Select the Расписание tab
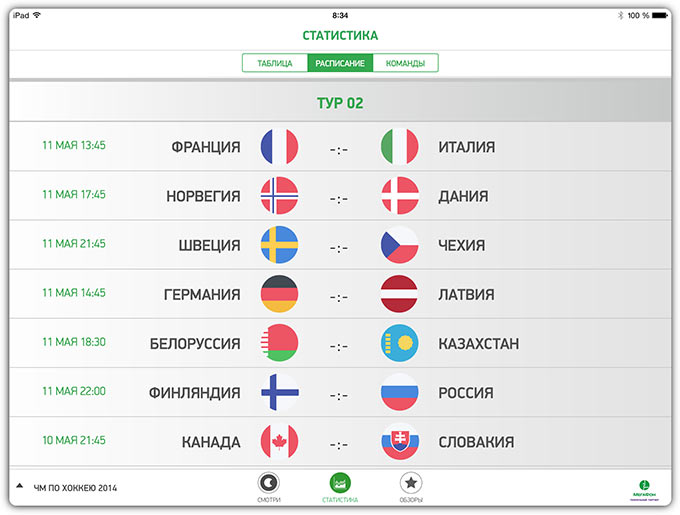 pos(340,63)
